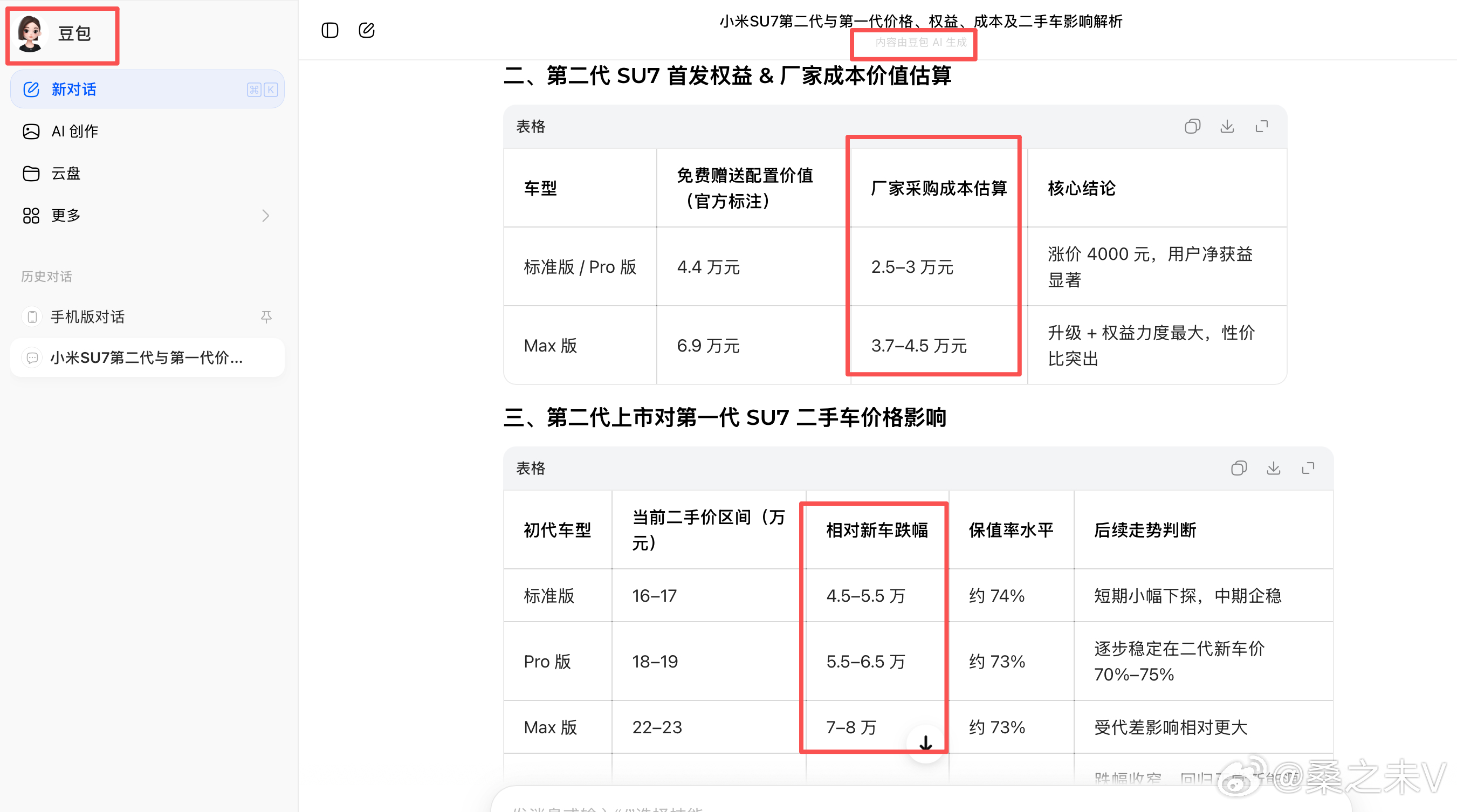
Task: Click the 内容由豆包 AI 生成 label
Action: [x=913, y=42]
